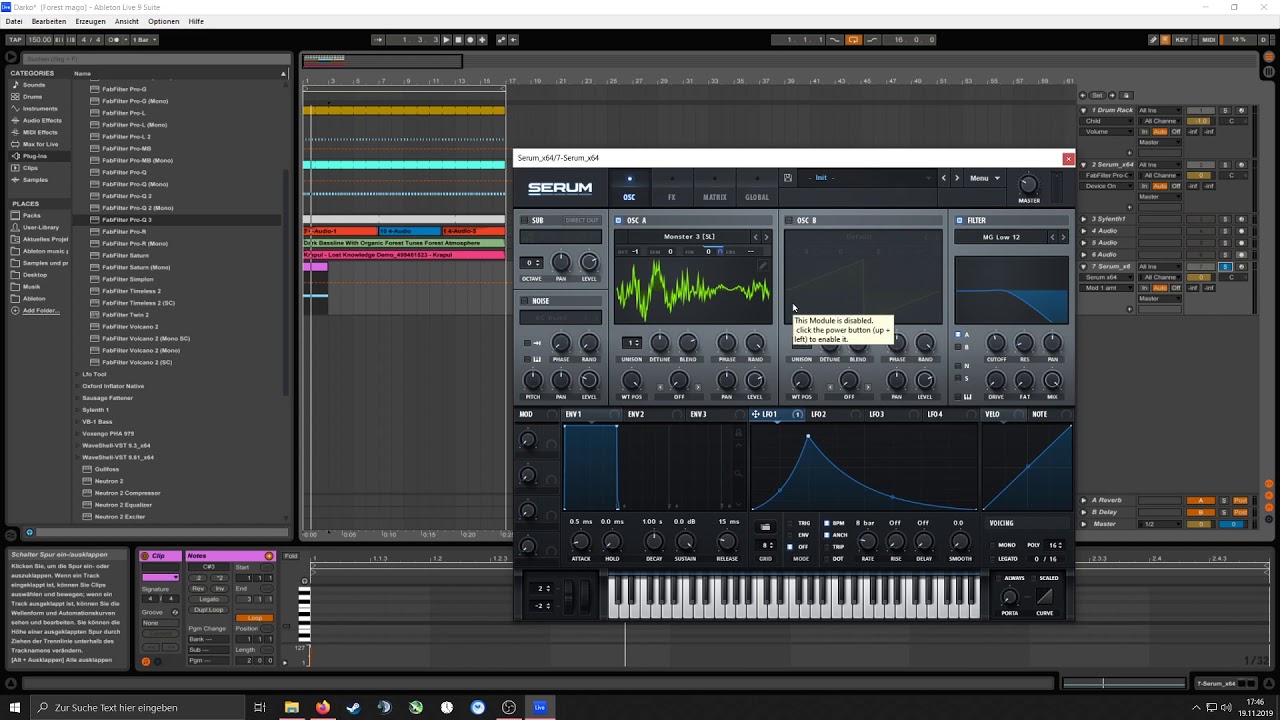Open Firefox from the taskbar

pos(322,708)
